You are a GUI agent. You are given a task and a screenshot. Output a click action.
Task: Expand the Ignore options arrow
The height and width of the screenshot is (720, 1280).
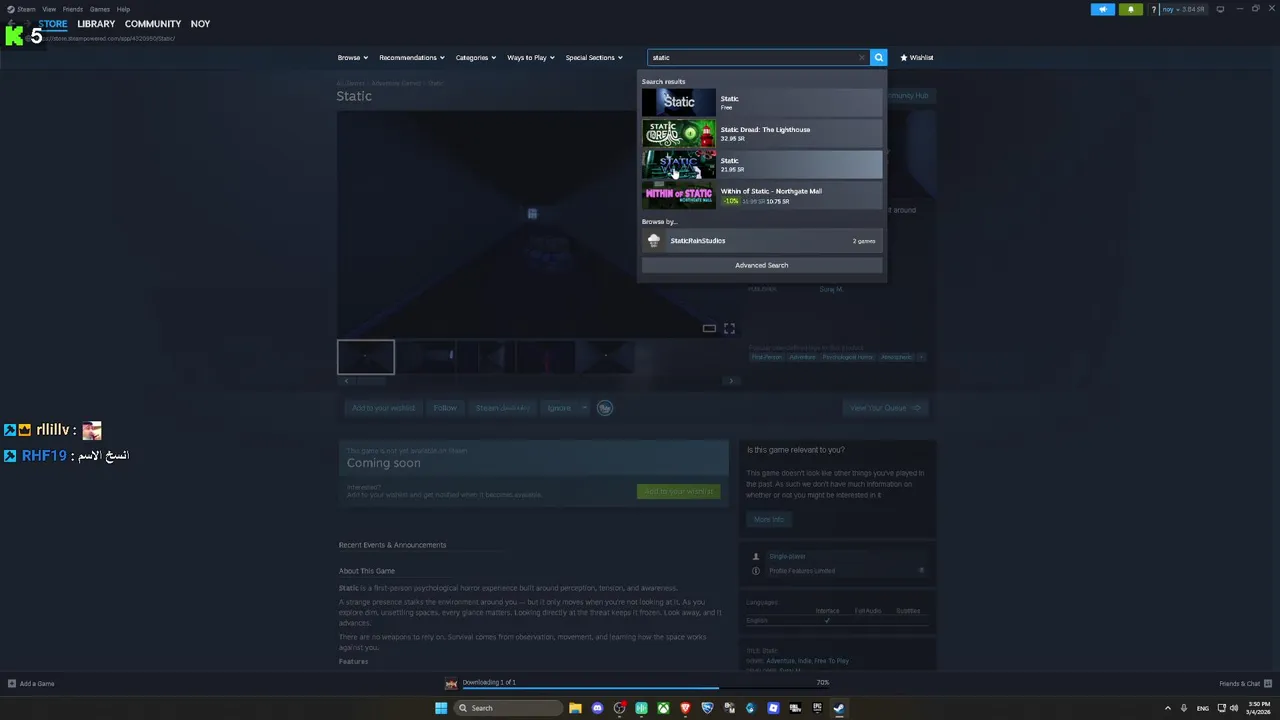pos(585,407)
